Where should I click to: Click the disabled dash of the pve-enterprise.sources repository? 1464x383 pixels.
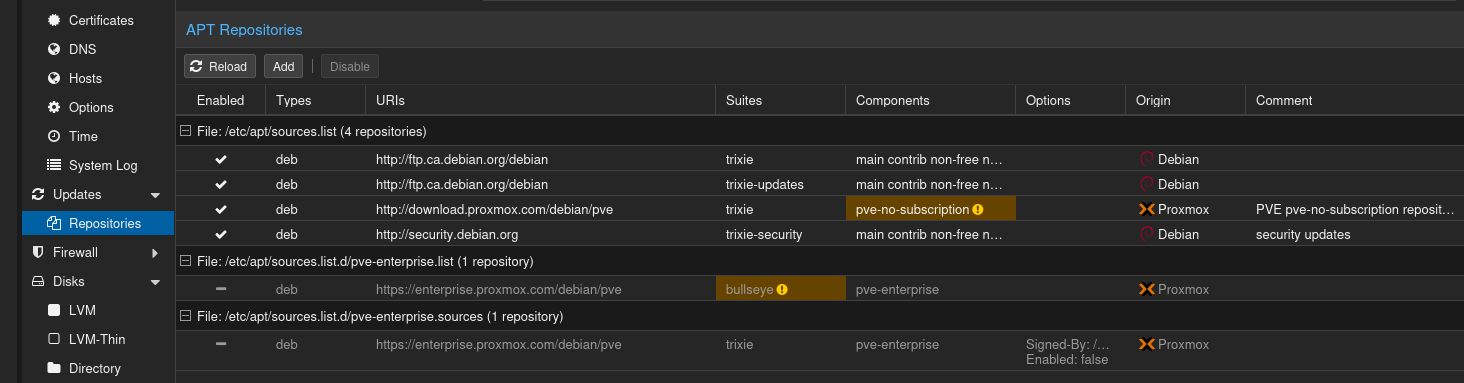[221, 344]
